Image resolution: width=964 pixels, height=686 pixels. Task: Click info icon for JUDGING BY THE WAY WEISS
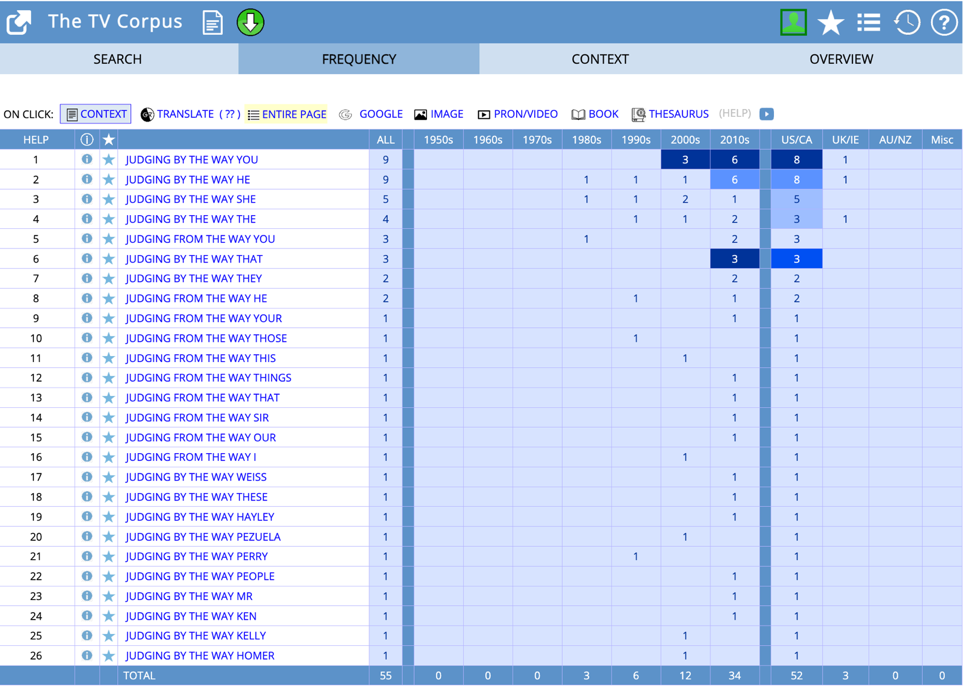pyautogui.click(x=87, y=476)
